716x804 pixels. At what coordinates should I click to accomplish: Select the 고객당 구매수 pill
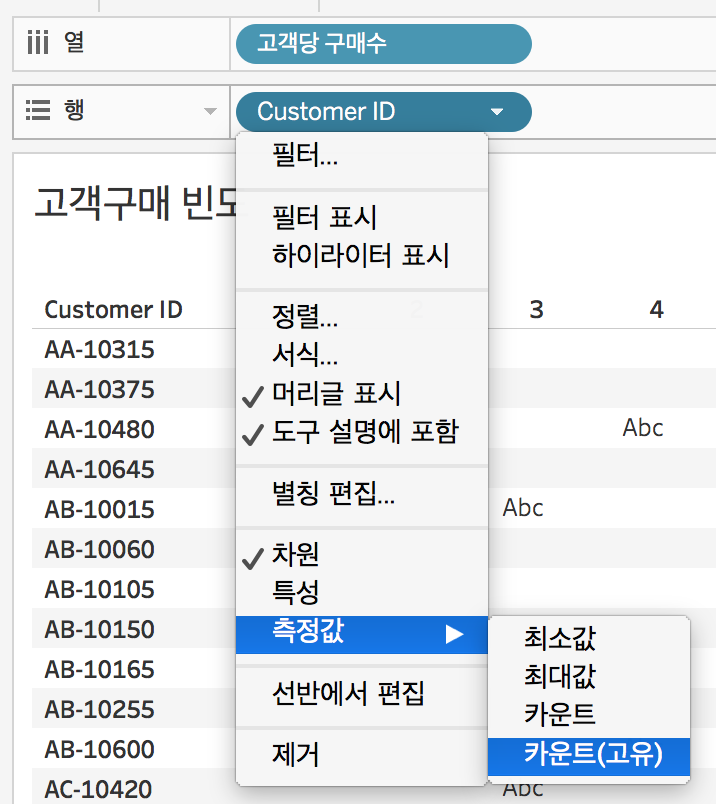click(x=384, y=44)
